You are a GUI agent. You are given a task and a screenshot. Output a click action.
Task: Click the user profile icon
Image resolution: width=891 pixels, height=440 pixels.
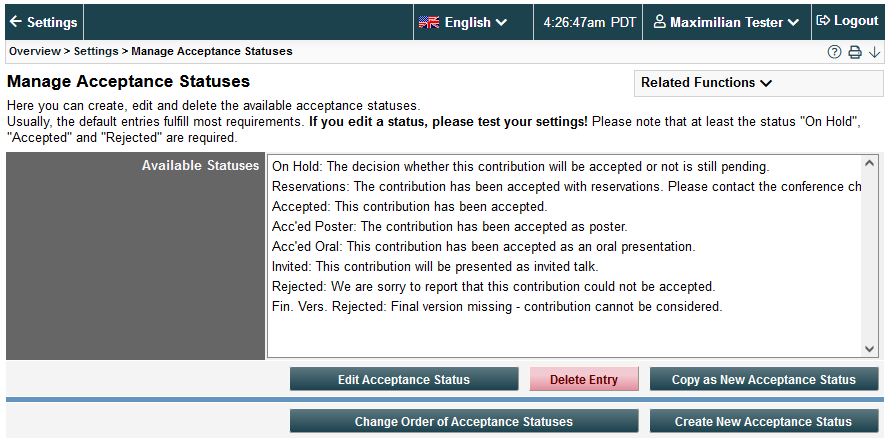click(659, 22)
